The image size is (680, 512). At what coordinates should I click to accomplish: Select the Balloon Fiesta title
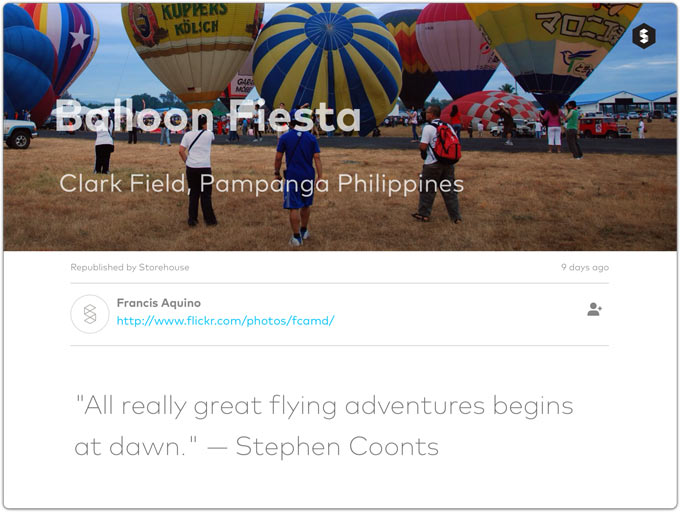click(x=208, y=116)
